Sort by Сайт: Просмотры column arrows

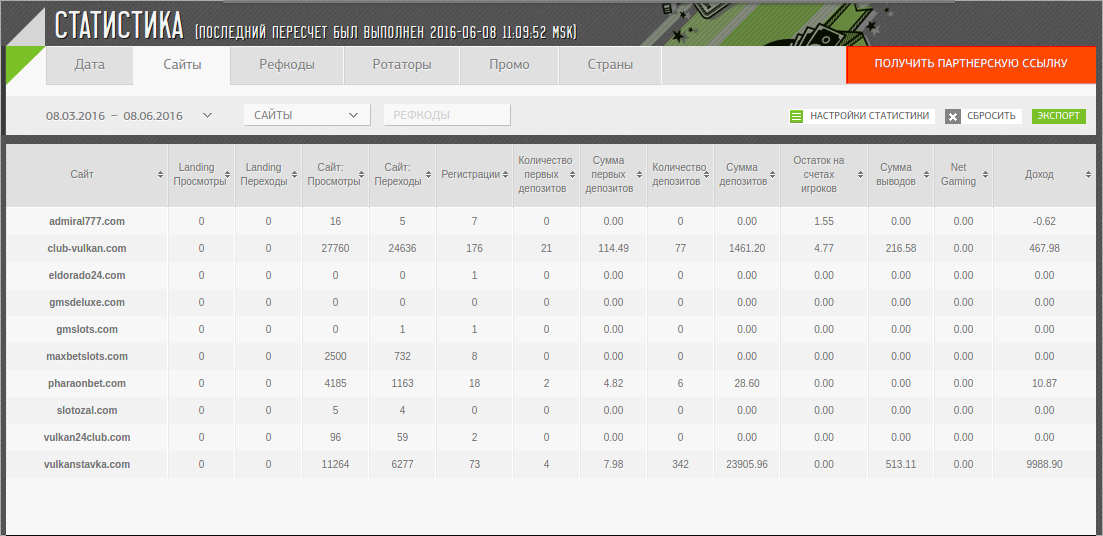coord(362,174)
